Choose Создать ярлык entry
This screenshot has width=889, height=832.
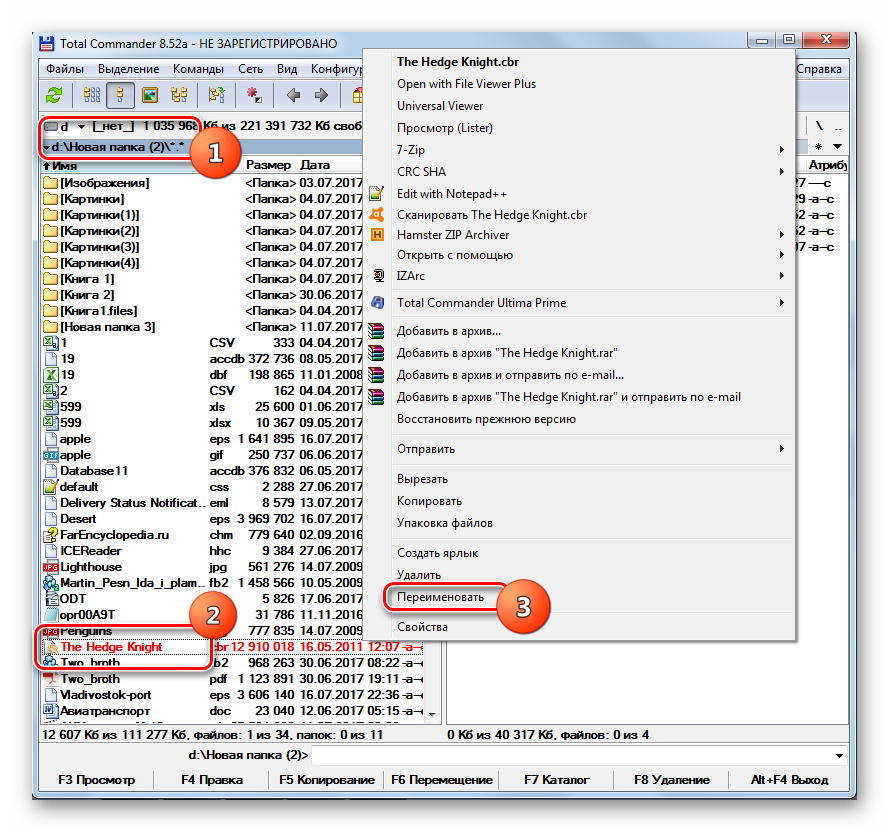coord(437,554)
